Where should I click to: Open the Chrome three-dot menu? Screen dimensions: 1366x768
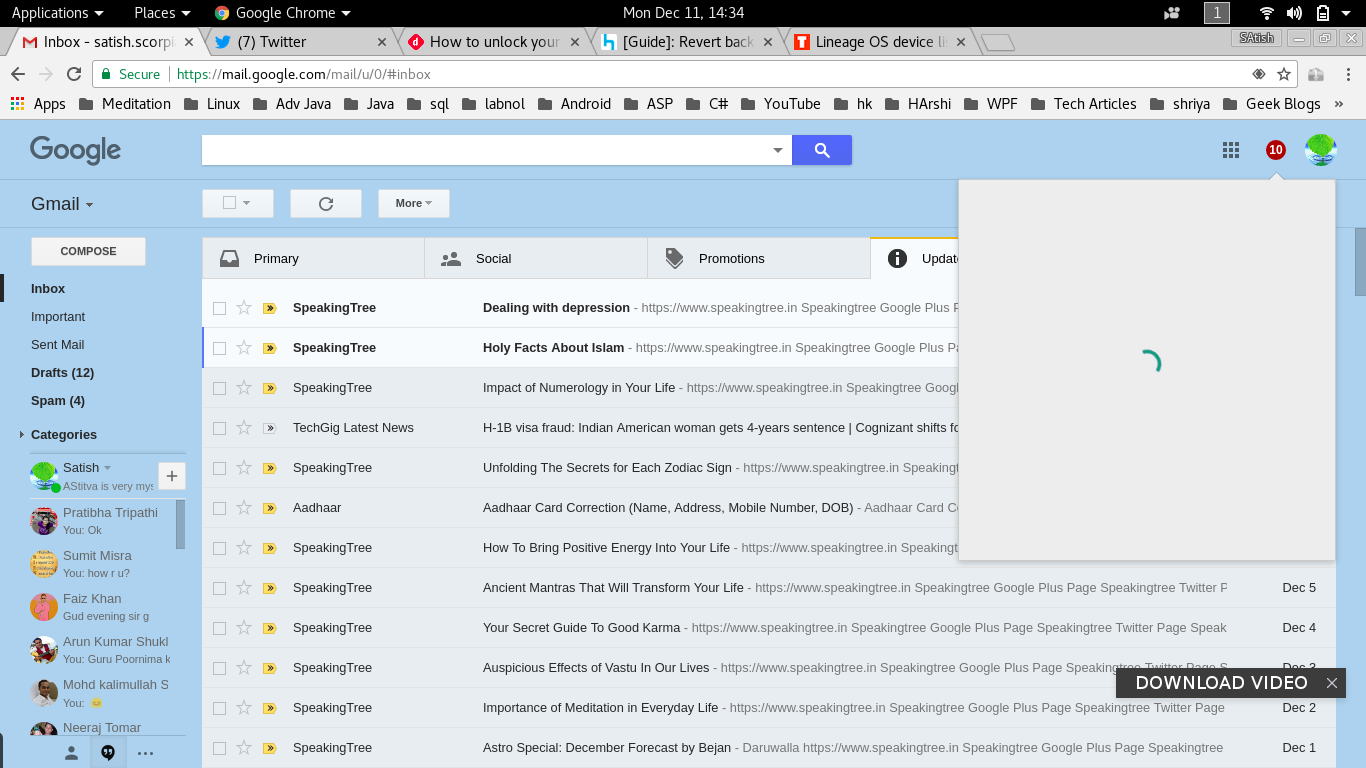click(x=1349, y=74)
